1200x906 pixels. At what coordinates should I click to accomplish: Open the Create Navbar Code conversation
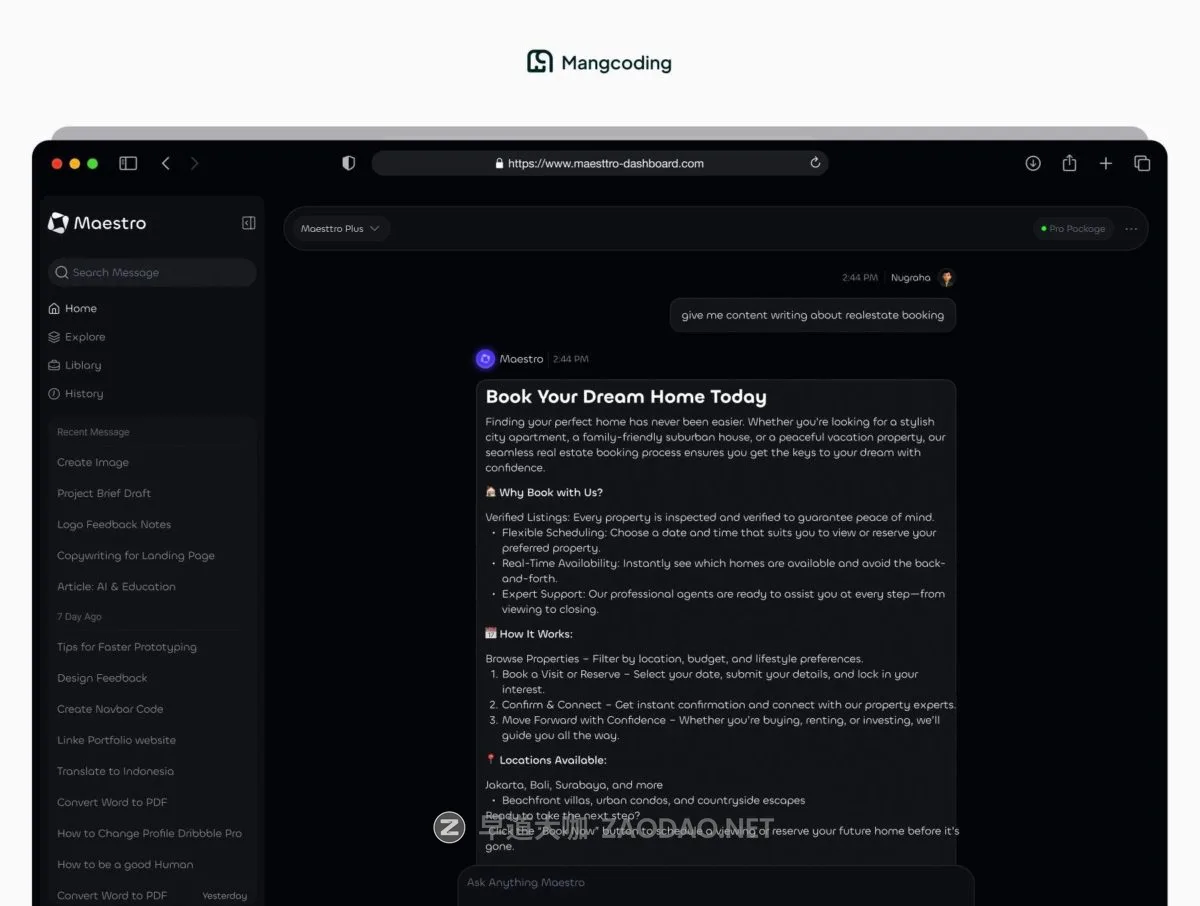tap(110, 709)
